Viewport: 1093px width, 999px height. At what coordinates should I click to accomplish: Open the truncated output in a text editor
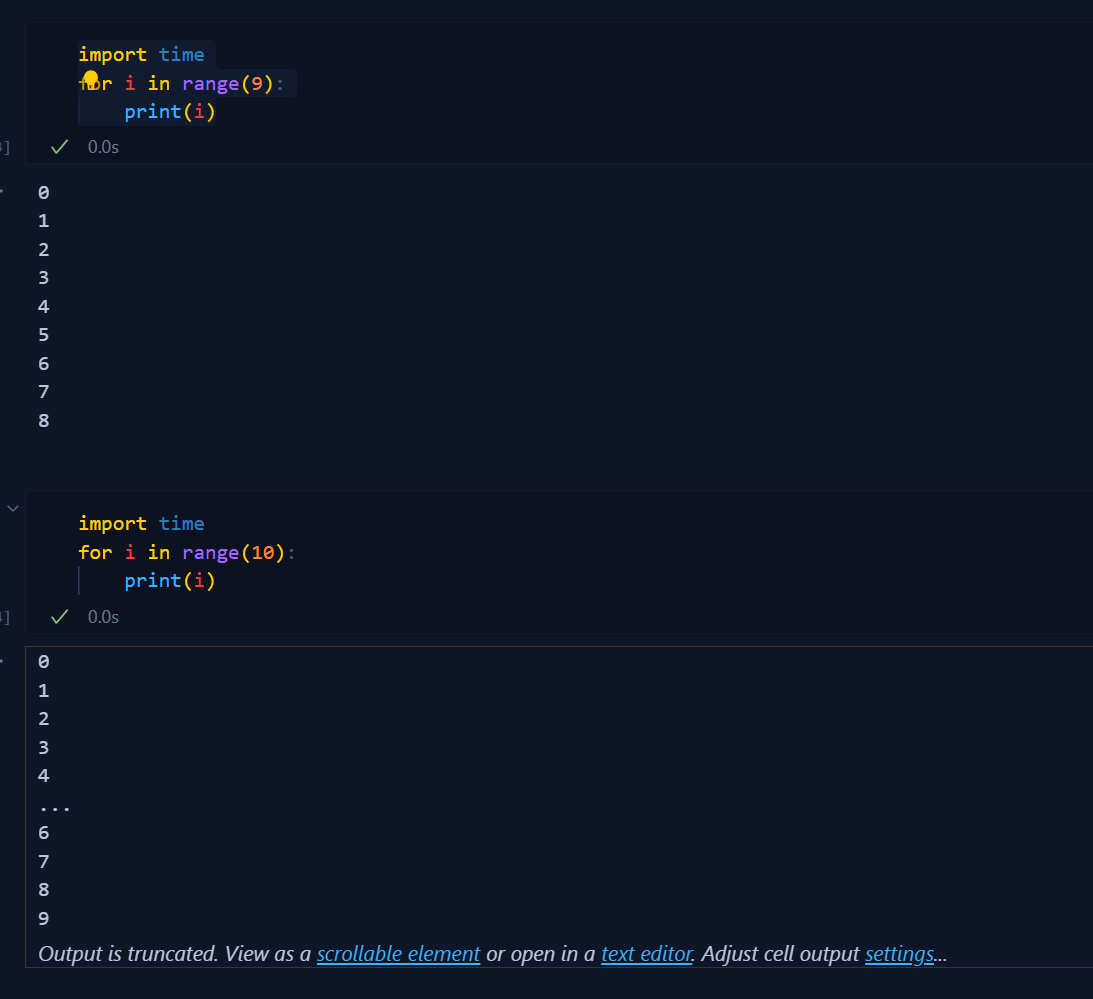coord(646,954)
